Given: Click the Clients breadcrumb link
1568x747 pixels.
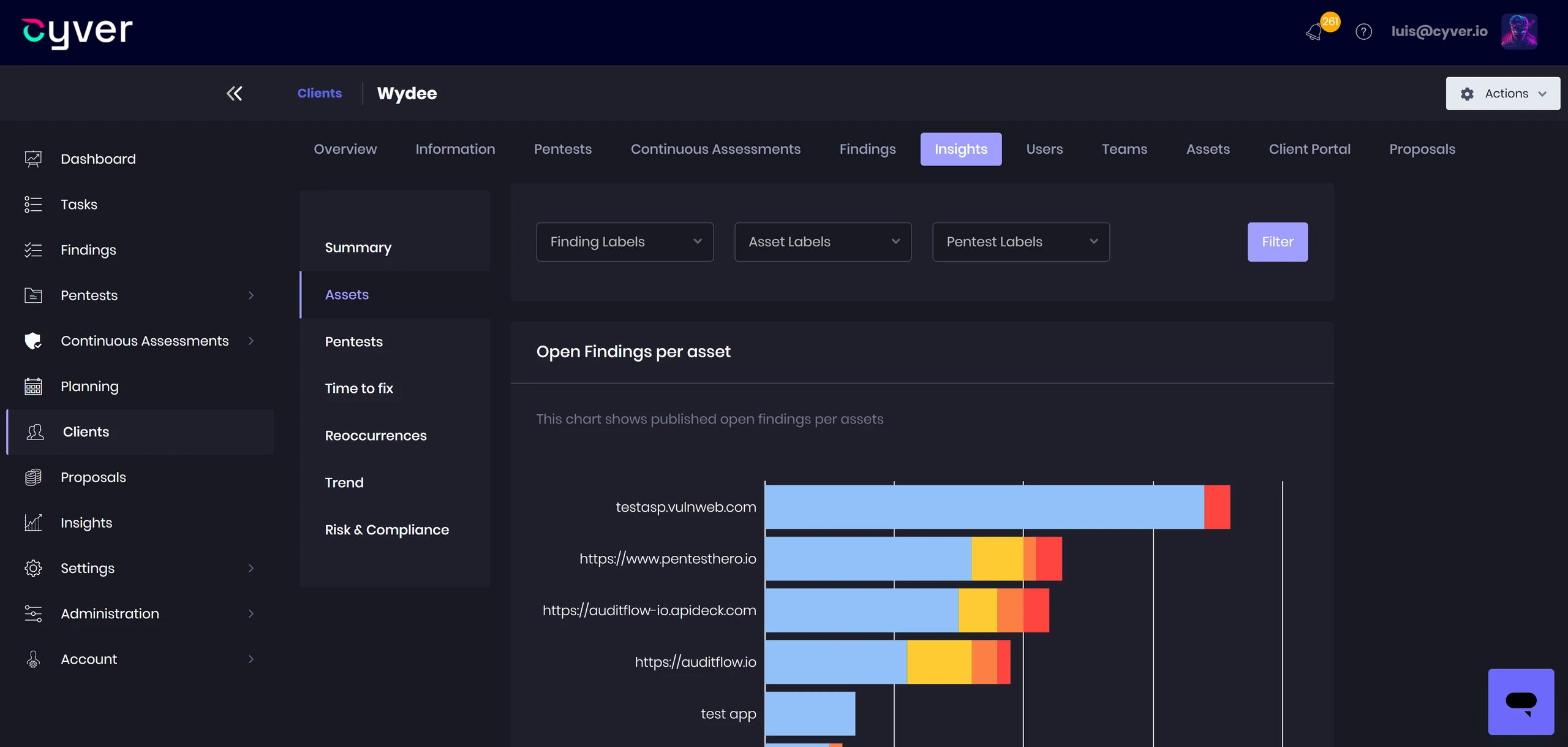Looking at the screenshot, I should click(320, 93).
